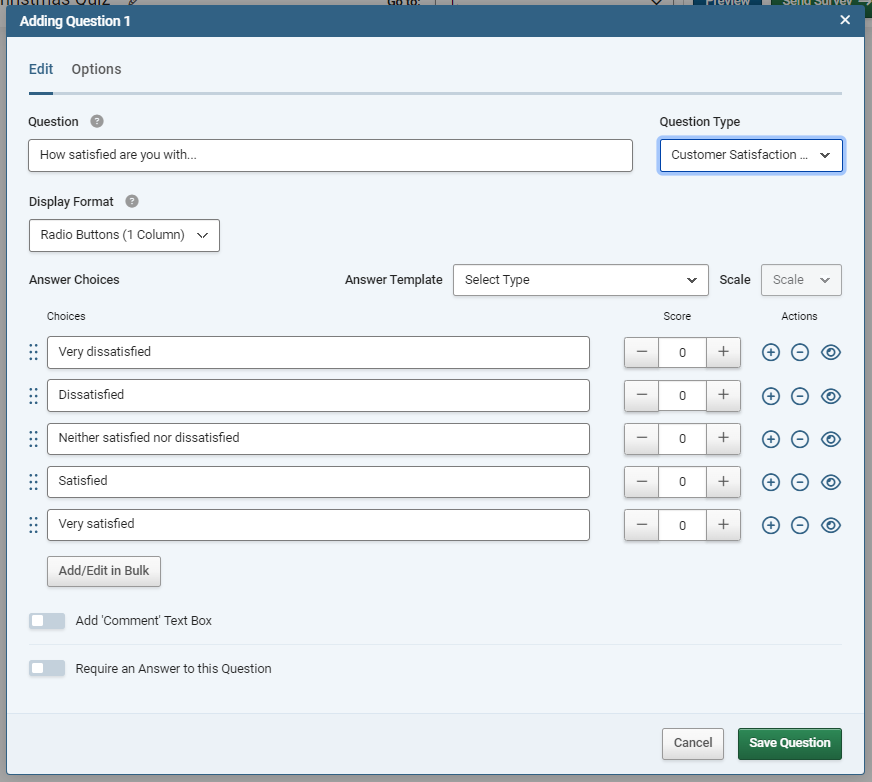Image resolution: width=872 pixels, height=782 pixels.
Task: Open the Question Type dropdown
Action: pos(751,155)
